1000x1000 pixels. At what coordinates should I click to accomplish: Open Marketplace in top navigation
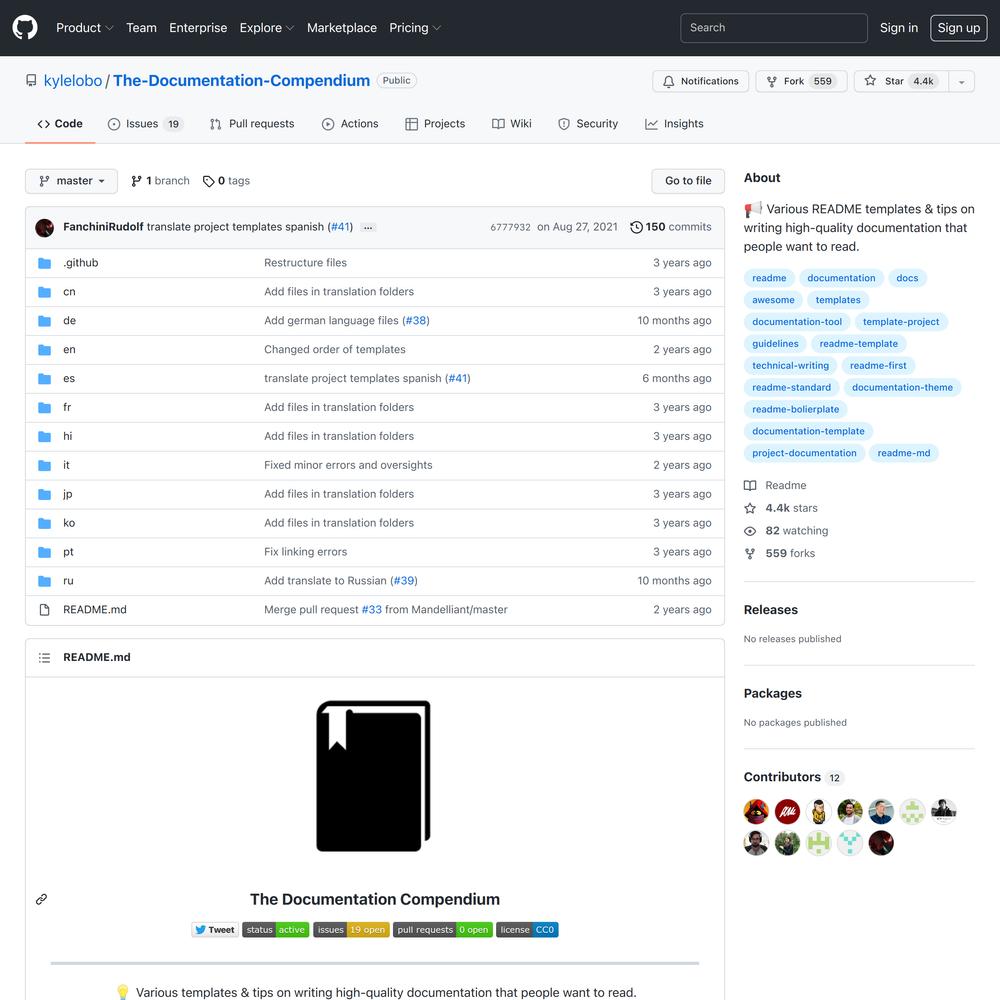341,27
